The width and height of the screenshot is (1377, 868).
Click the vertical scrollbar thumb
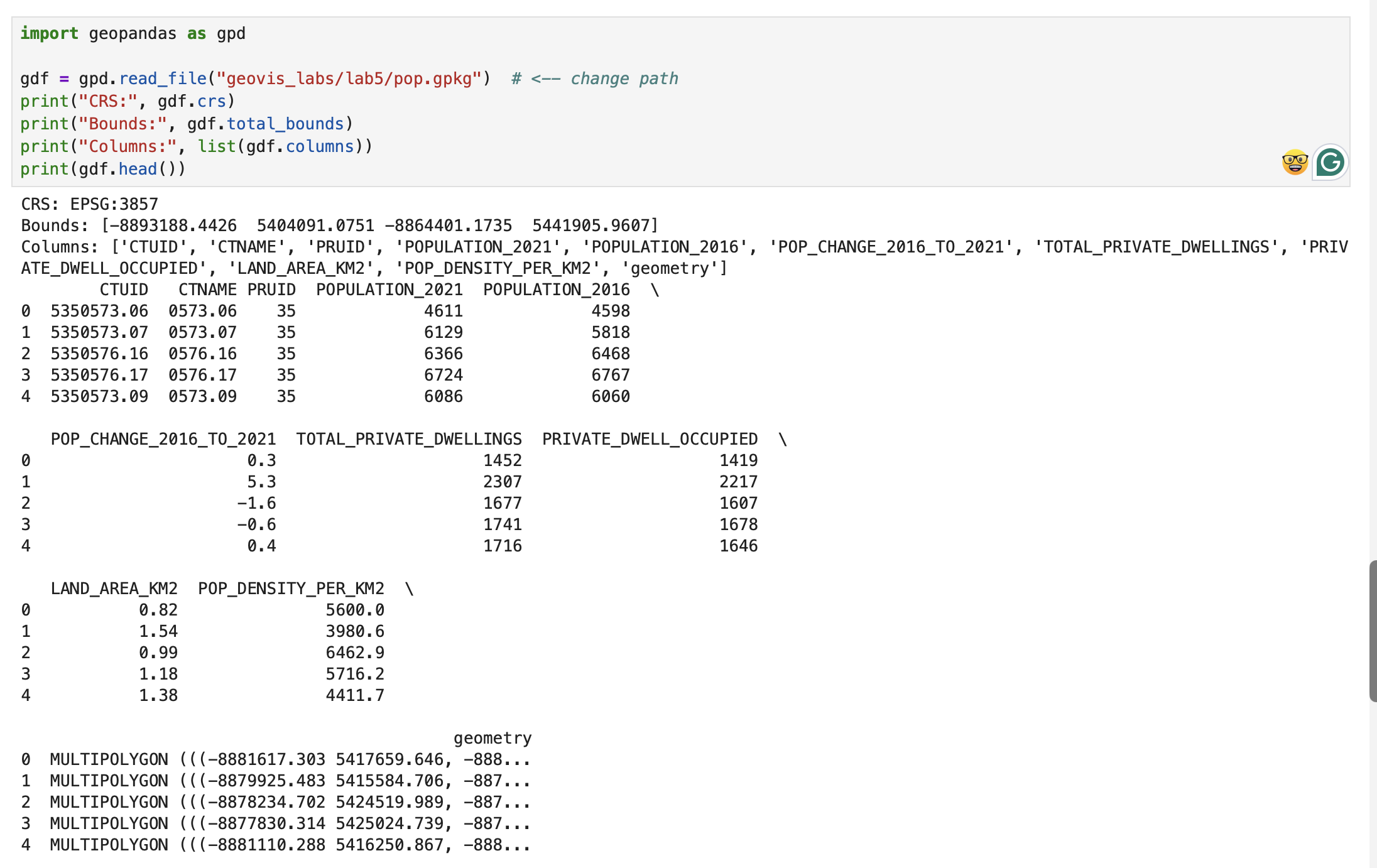pyautogui.click(x=1373, y=631)
